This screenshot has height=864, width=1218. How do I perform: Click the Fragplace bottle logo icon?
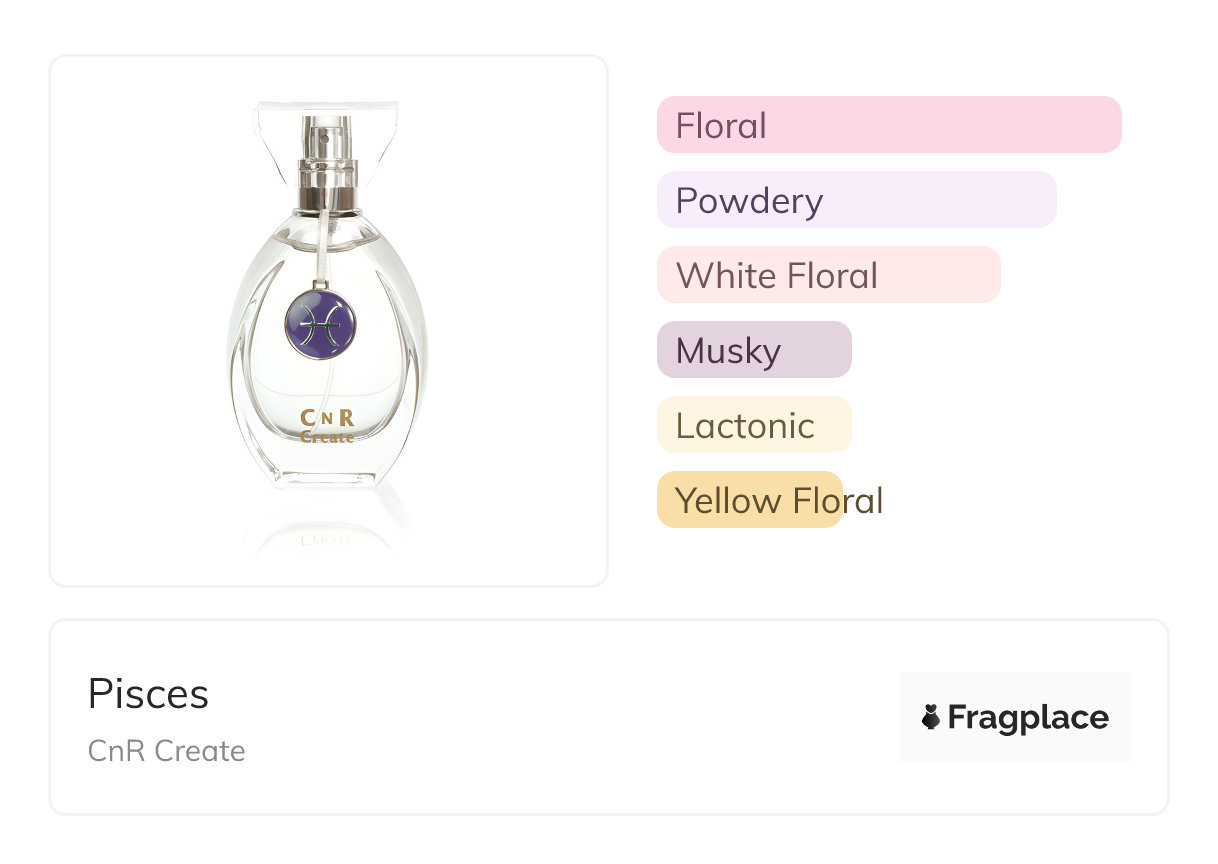tap(931, 717)
